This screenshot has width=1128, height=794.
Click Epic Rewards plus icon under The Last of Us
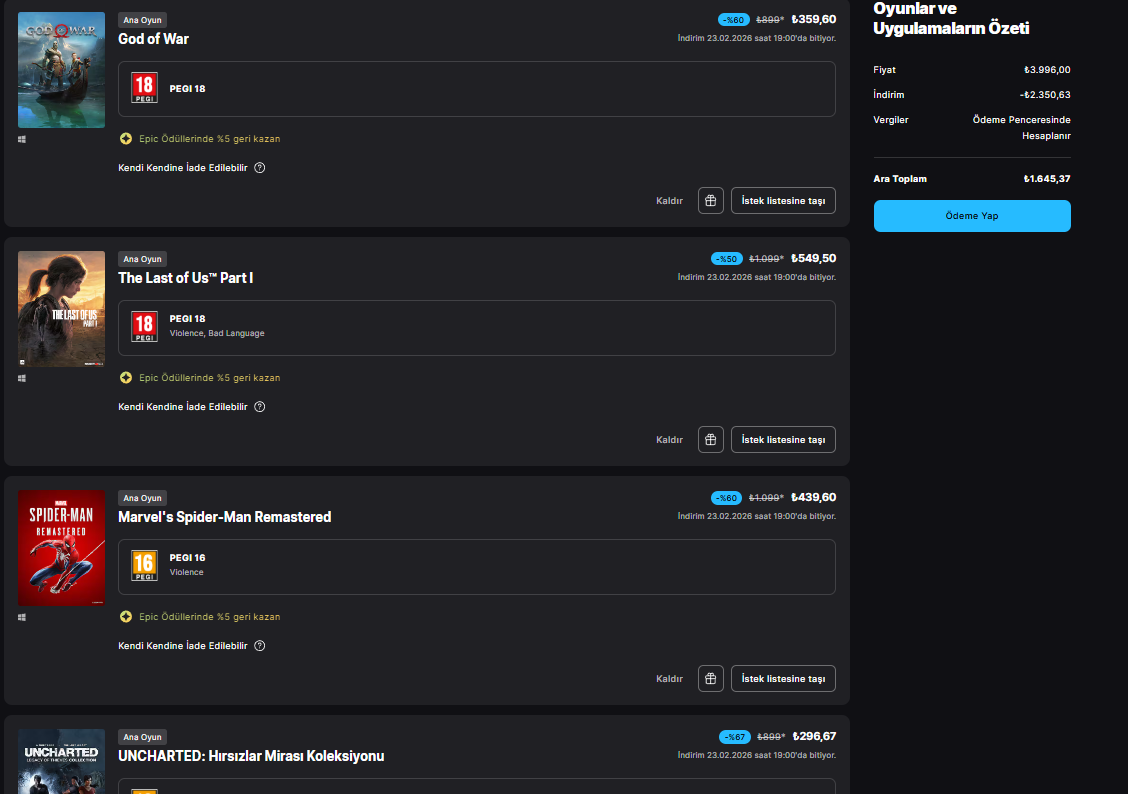click(126, 378)
